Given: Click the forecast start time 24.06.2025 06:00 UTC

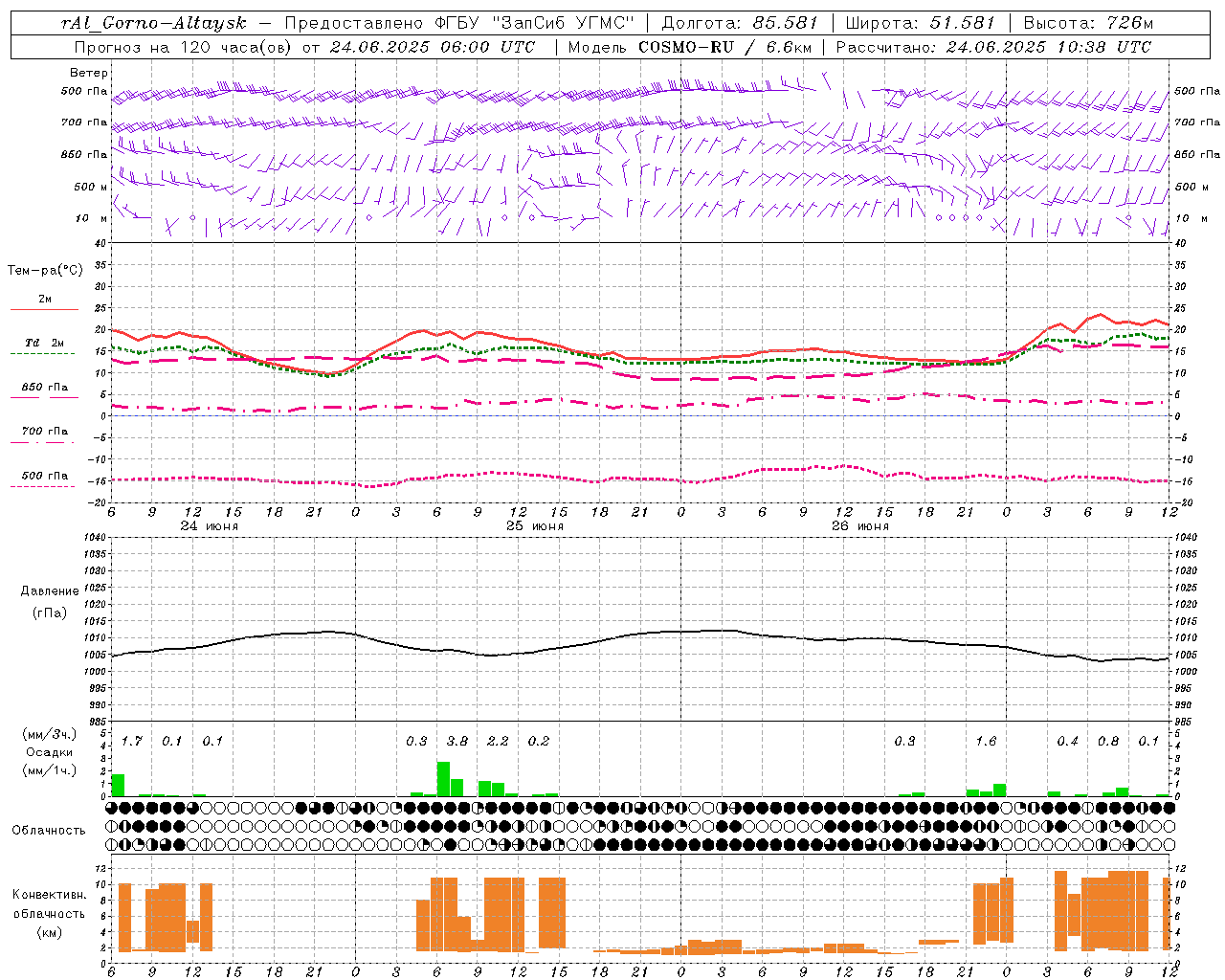Looking at the screenshot, I should click(x=433, y=46).
